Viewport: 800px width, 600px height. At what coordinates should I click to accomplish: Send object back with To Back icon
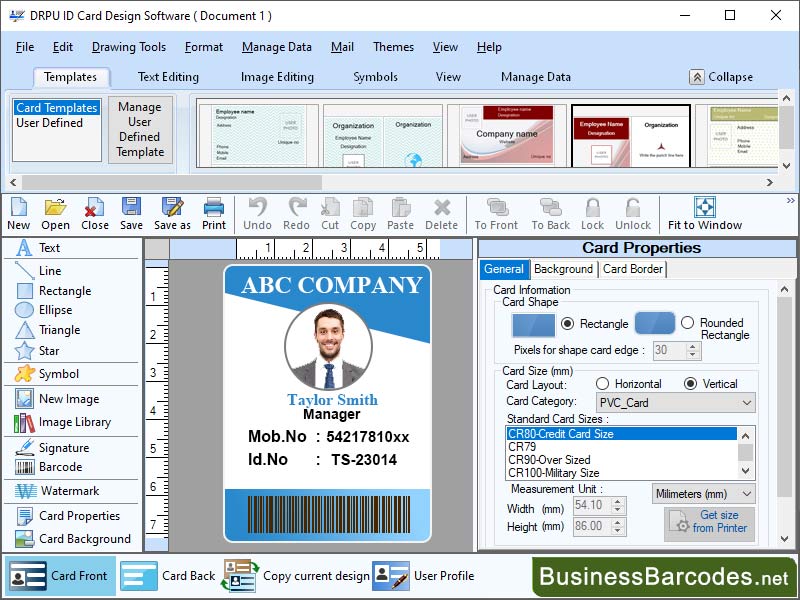tap(551, 214)
